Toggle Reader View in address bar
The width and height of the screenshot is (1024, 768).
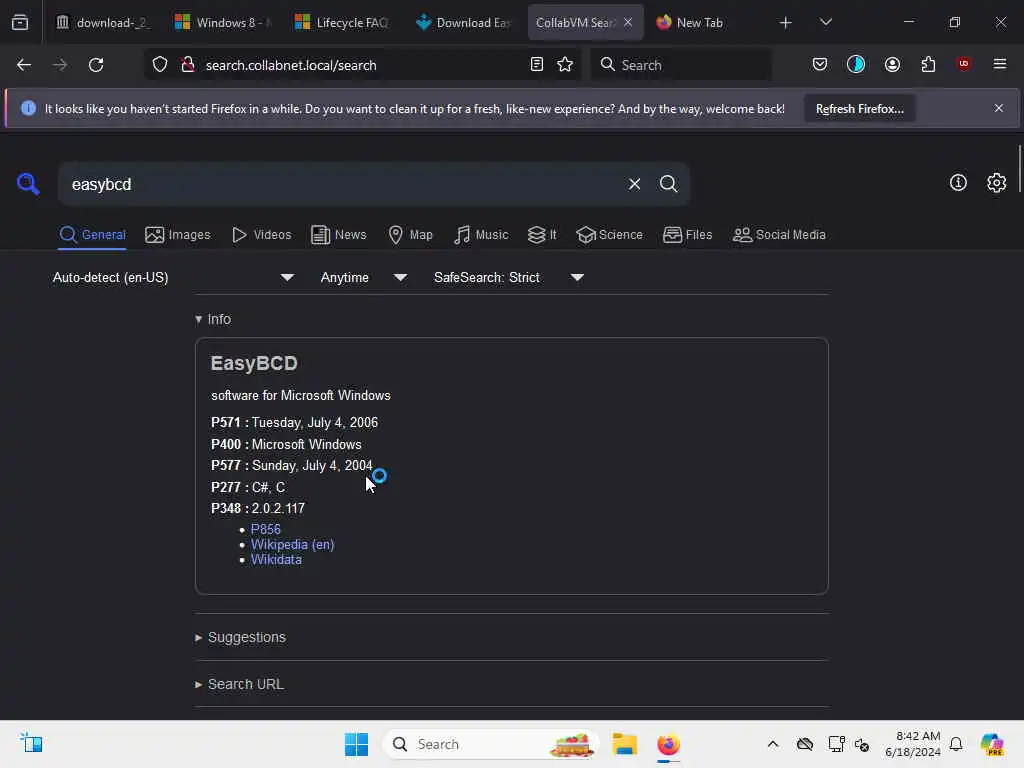click(x=536, y=64)
